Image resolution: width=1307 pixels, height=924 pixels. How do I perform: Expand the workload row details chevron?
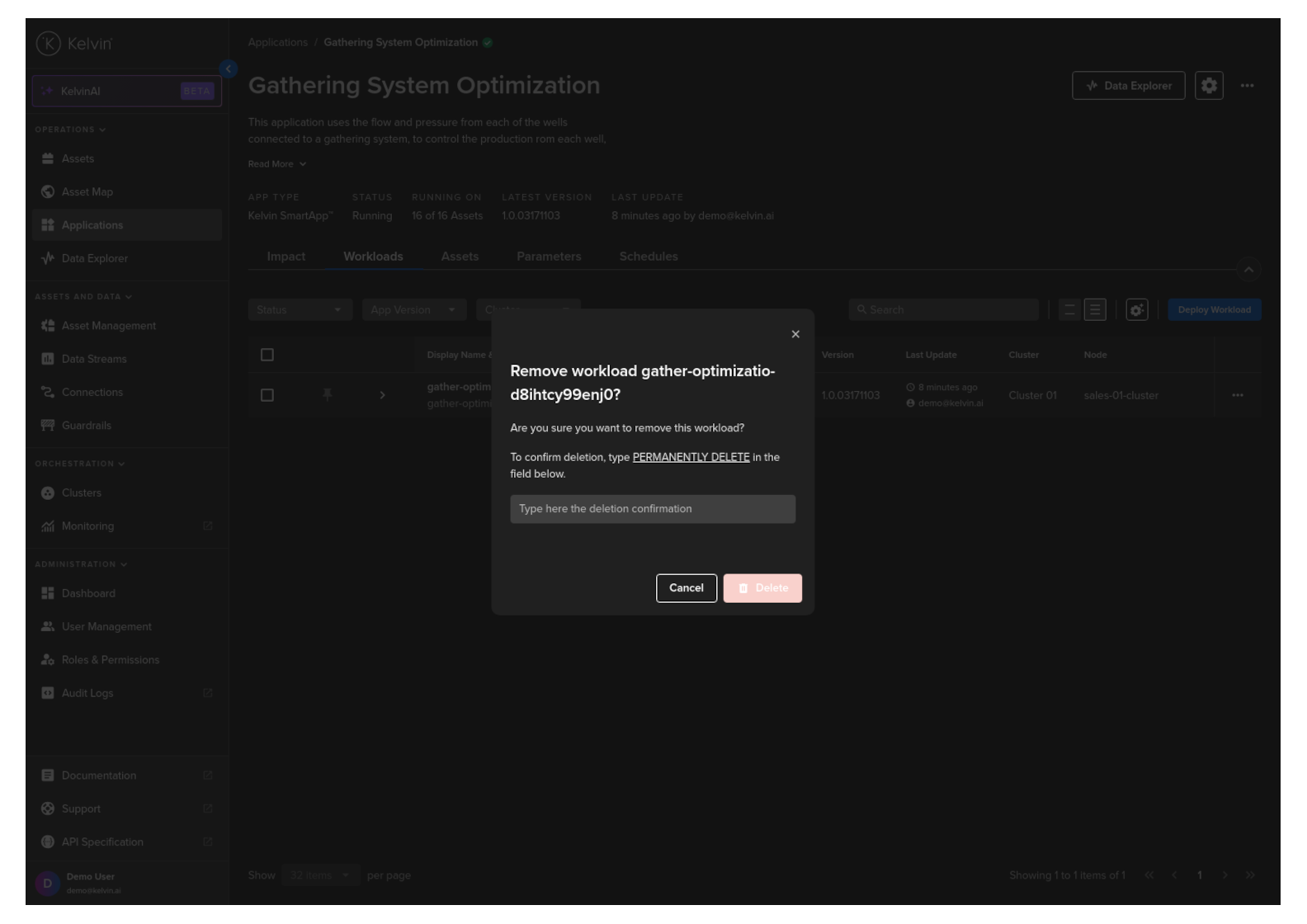click(382, 395)
